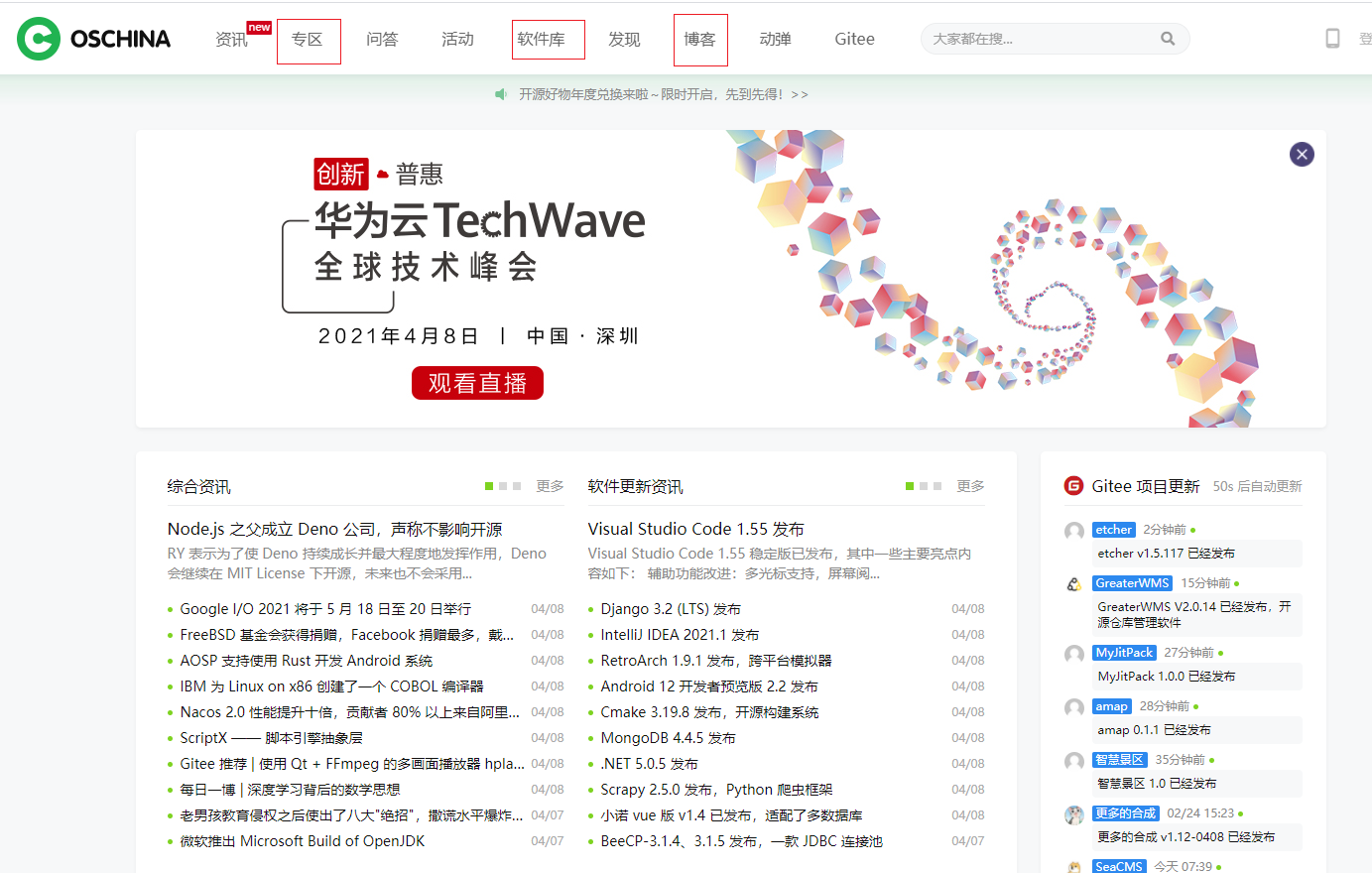
Task: Open the mobile phone icon in the header
Action: [1332, 39]
